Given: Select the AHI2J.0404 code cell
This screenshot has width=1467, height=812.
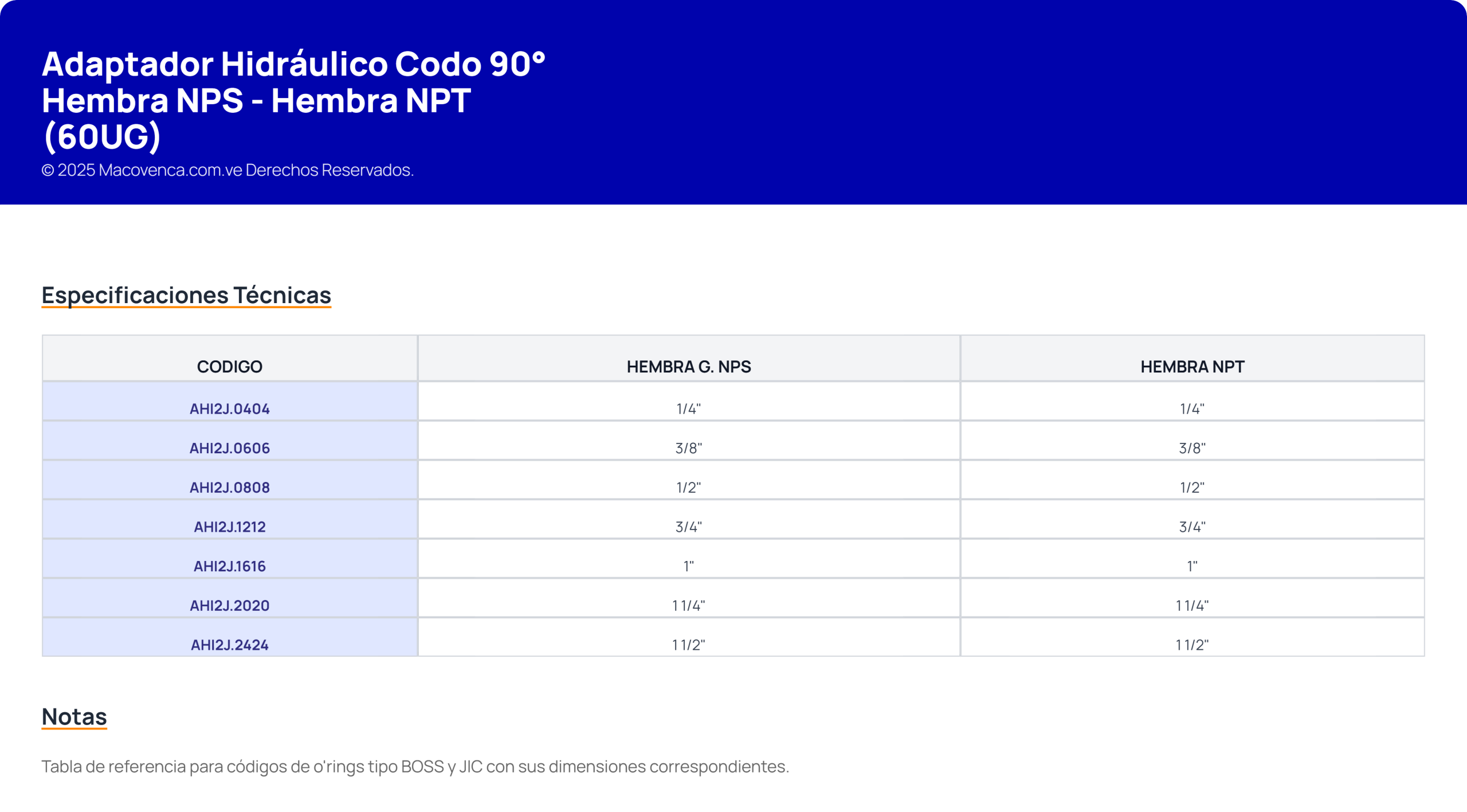Looking at the screenshot, I should [230, 402].
